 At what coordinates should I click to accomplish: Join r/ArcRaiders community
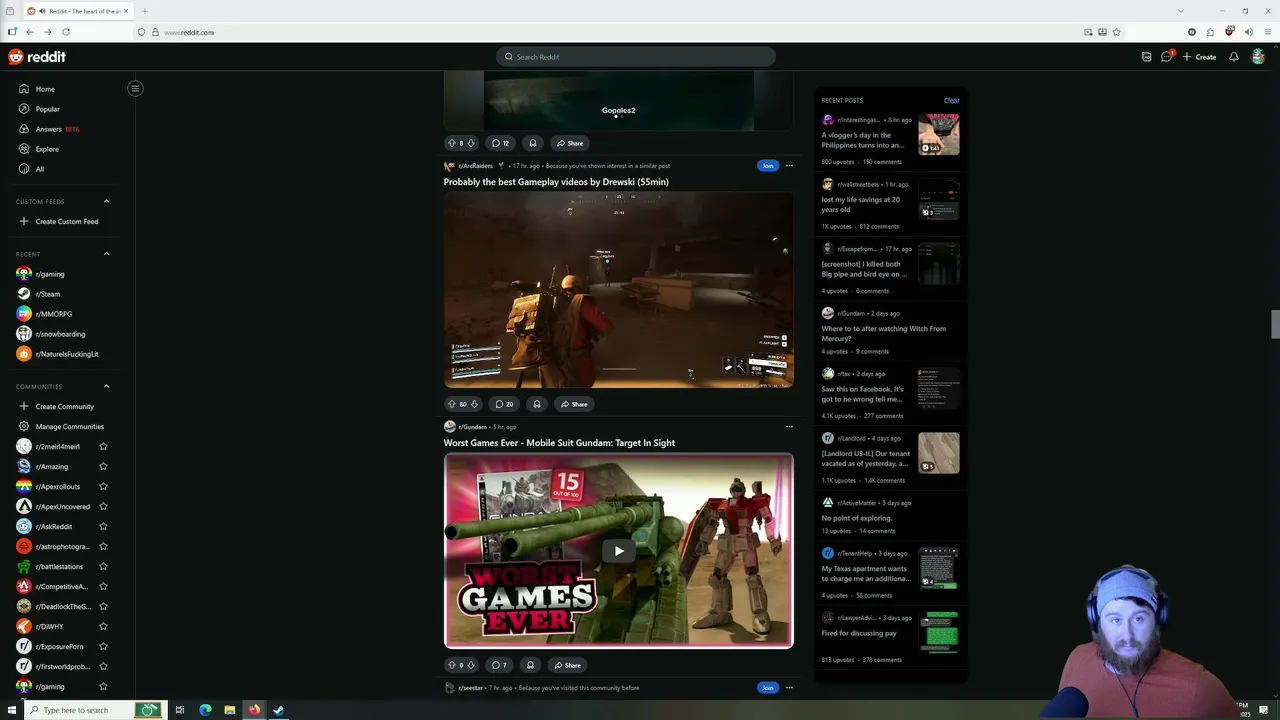767,166
